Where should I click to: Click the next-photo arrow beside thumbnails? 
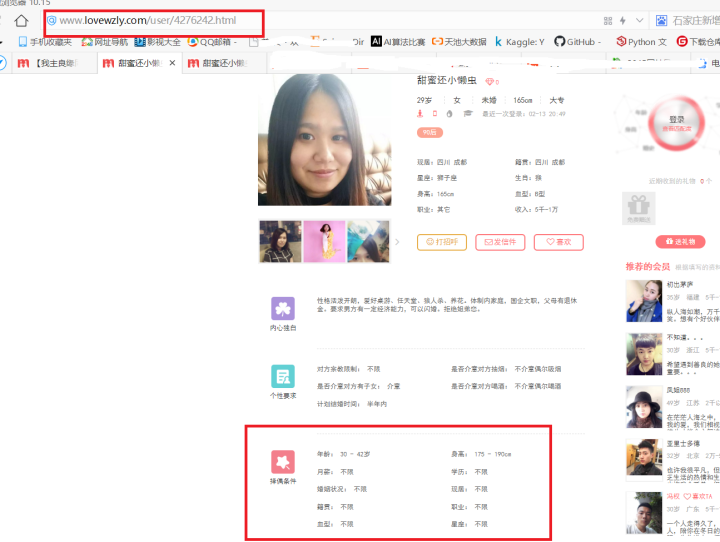pos(397,242)
